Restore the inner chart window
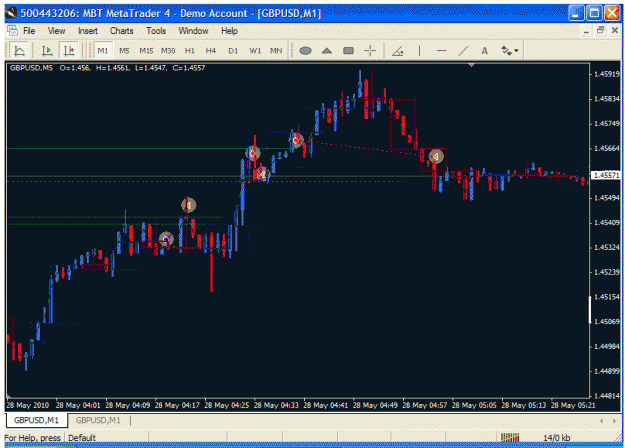This screenshot has width=625, height=448. click(600, 31)
